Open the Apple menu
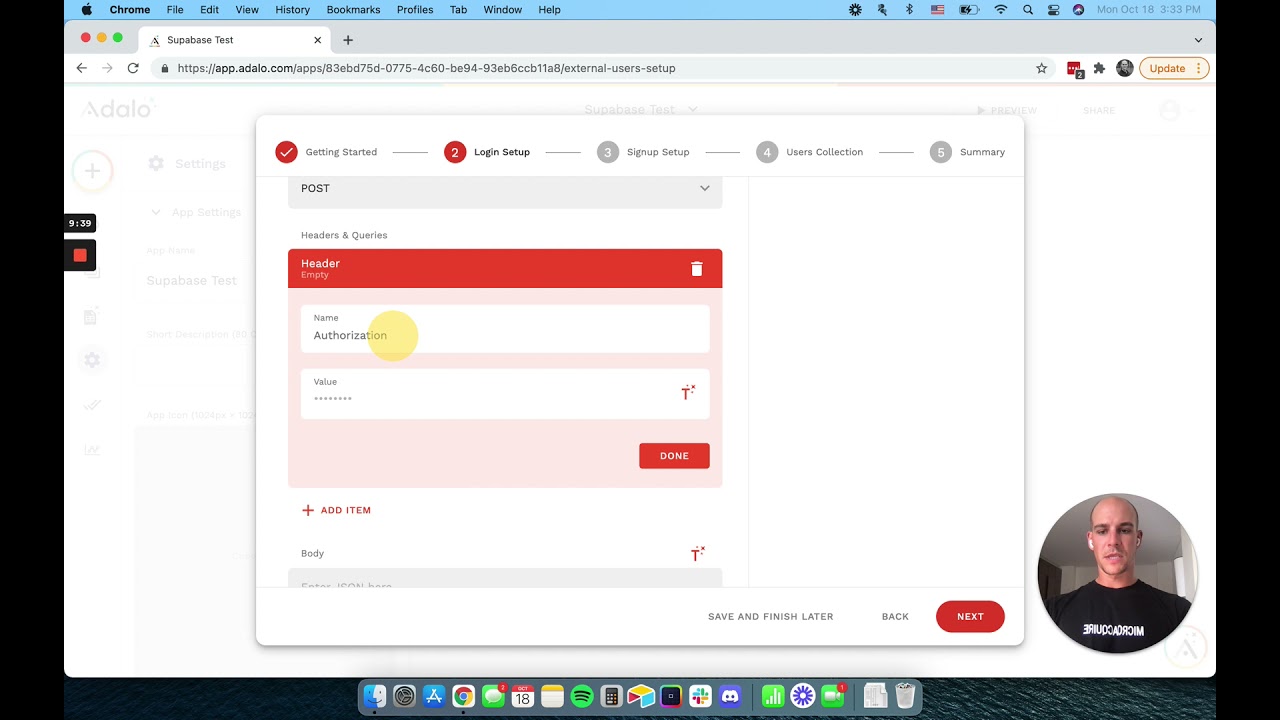This screenshot has width=1280, height=720. 87,9
